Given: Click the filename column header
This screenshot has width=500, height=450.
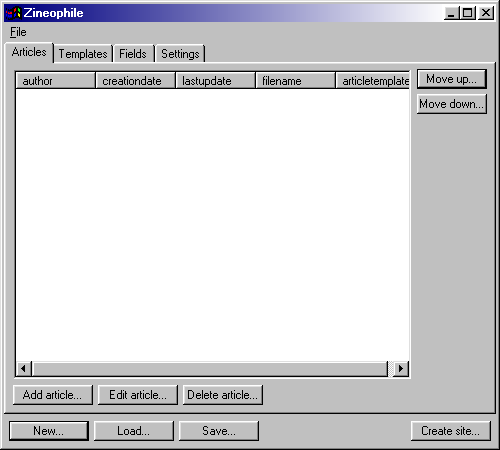Looking at the screenshot, I should coord(295,81).
